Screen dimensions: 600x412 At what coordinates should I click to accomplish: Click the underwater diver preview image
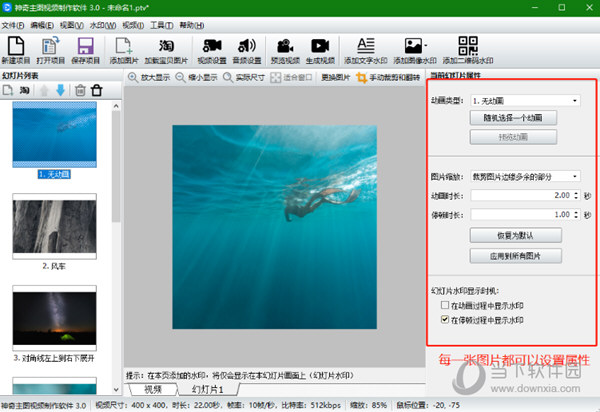coord(274,227)
